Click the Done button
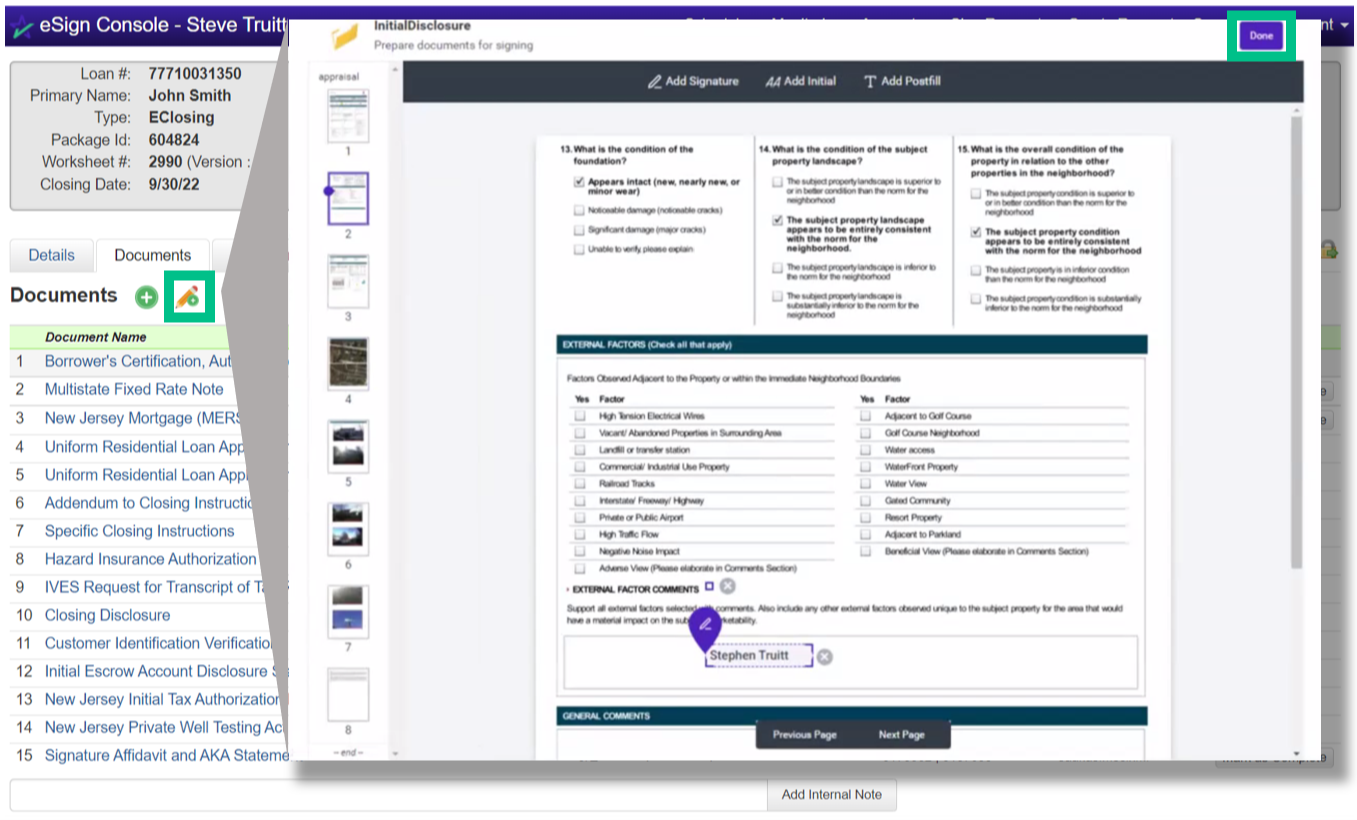1357x820 pixels. coord(1261,36)
